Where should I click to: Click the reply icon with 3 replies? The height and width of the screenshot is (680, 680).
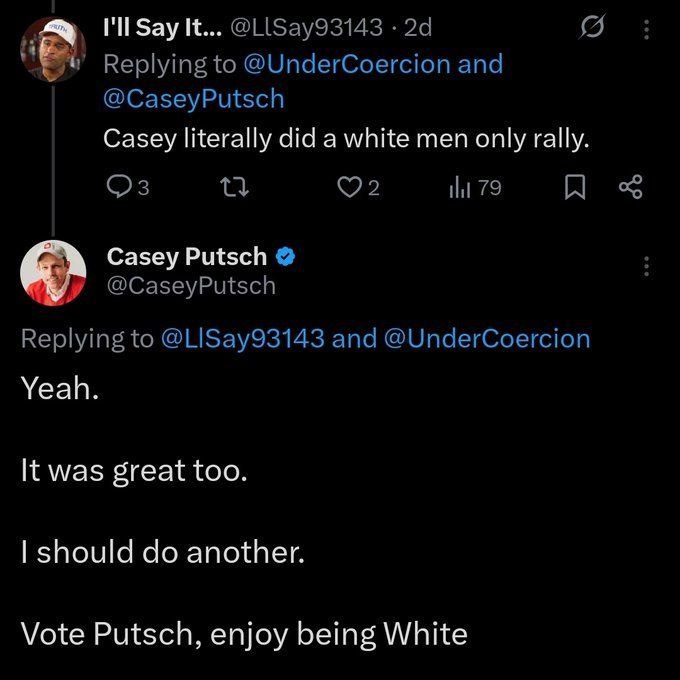tap(118, 187)
